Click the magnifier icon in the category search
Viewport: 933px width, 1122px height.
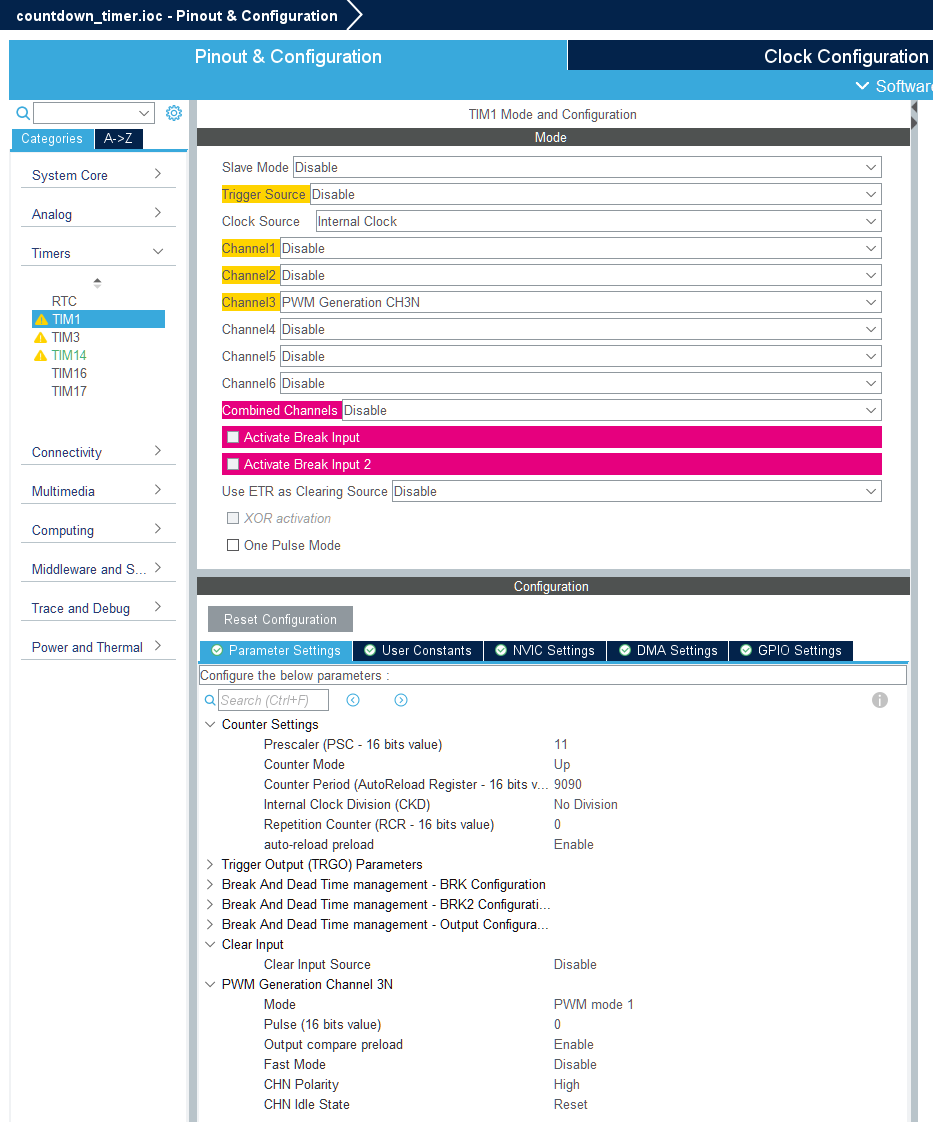coord(23,113)
